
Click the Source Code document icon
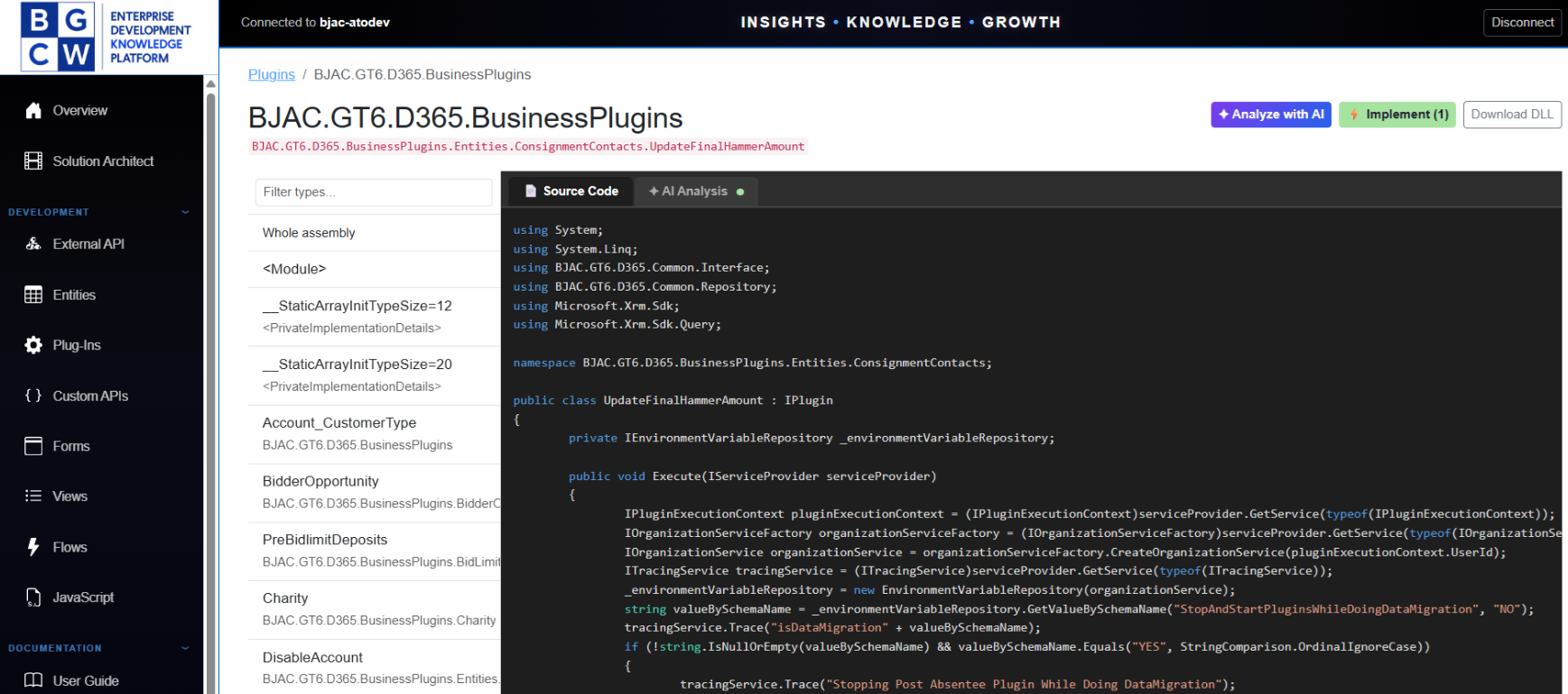coord(531,191)
